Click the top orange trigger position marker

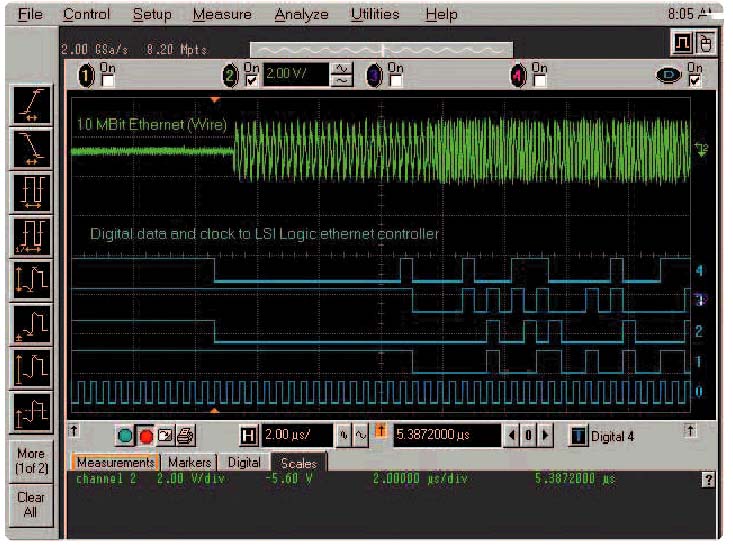point(215,100)
